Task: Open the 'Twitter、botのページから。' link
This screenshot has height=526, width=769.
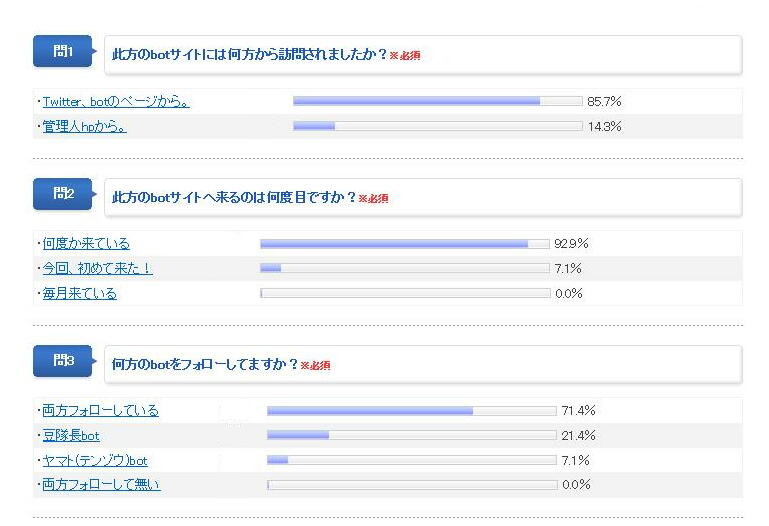Action: pos(116,101)
